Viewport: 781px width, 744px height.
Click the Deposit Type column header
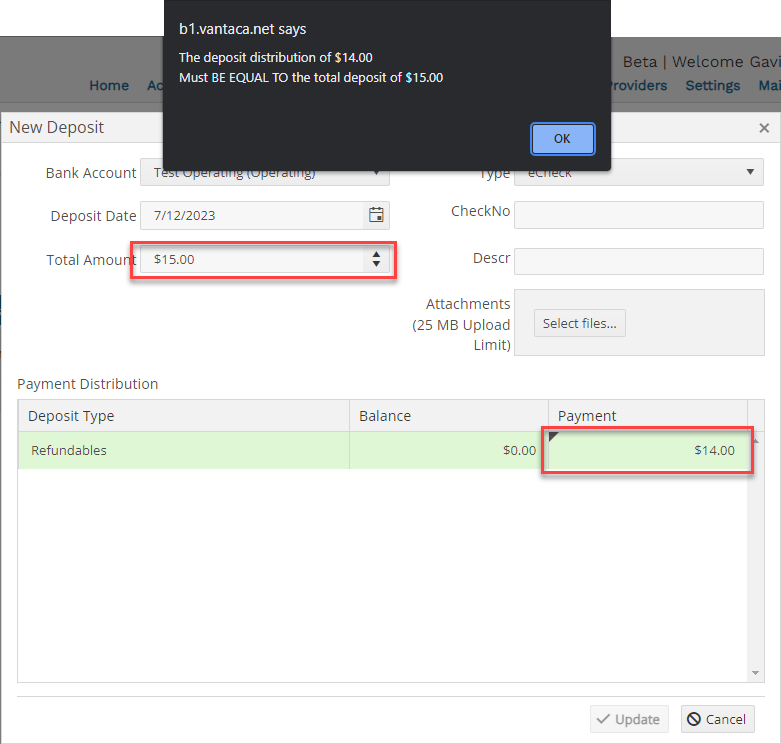click(184, 416)
